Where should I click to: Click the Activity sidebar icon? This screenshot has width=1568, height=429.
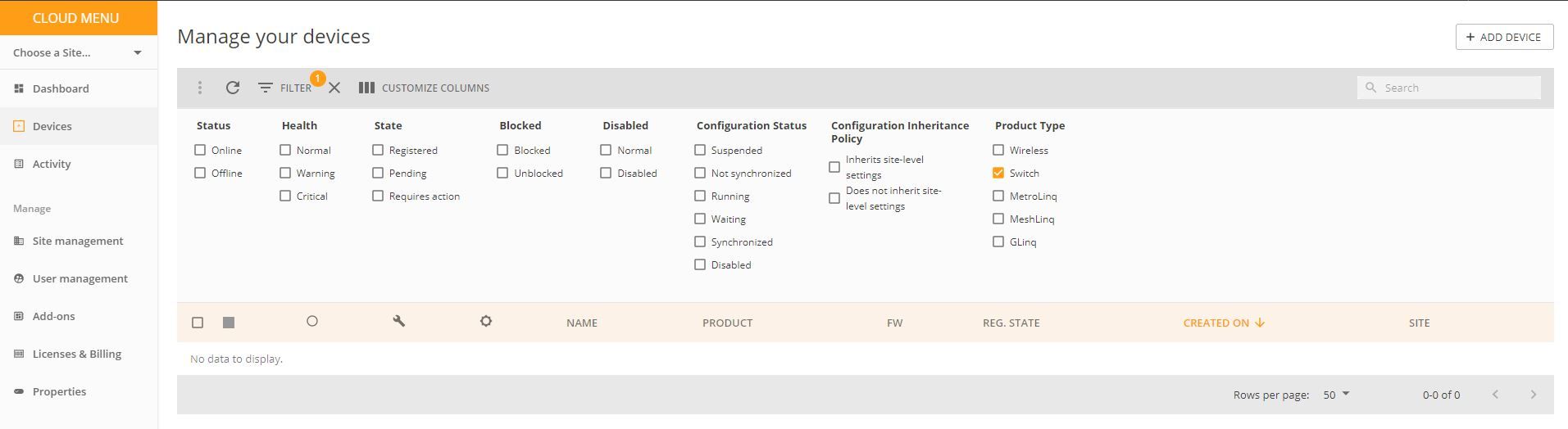tap(19, 164)
